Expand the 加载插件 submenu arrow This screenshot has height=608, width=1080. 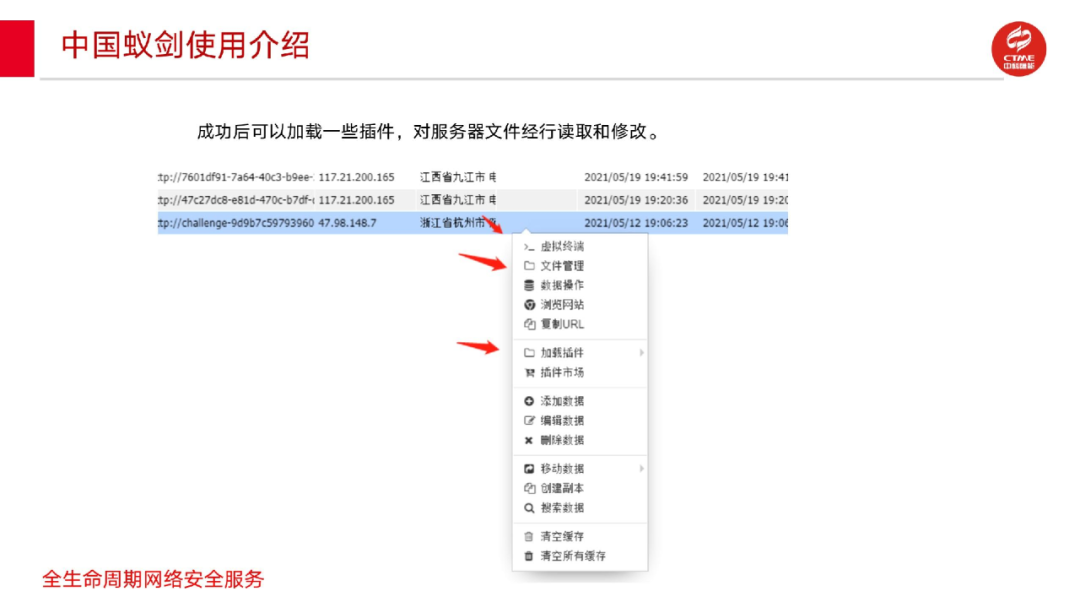pyautogui.click(x=641, y=353)
